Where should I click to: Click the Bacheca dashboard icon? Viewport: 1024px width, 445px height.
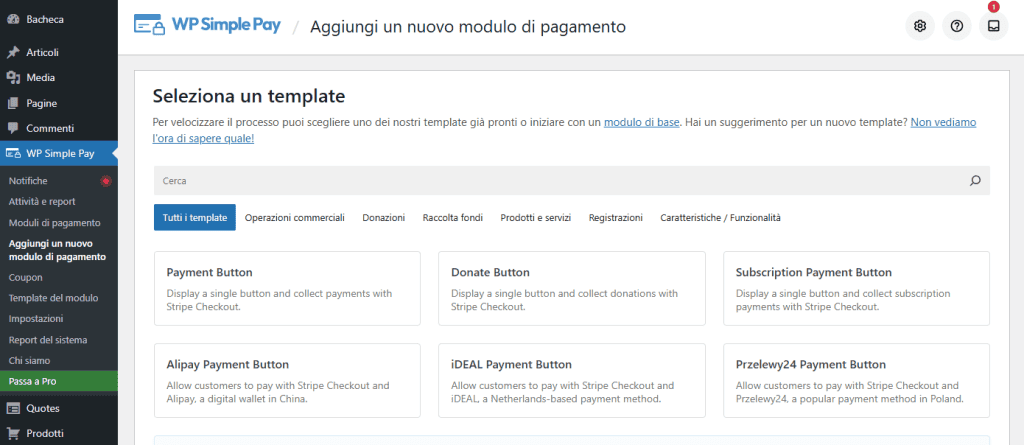coord(12,19)
